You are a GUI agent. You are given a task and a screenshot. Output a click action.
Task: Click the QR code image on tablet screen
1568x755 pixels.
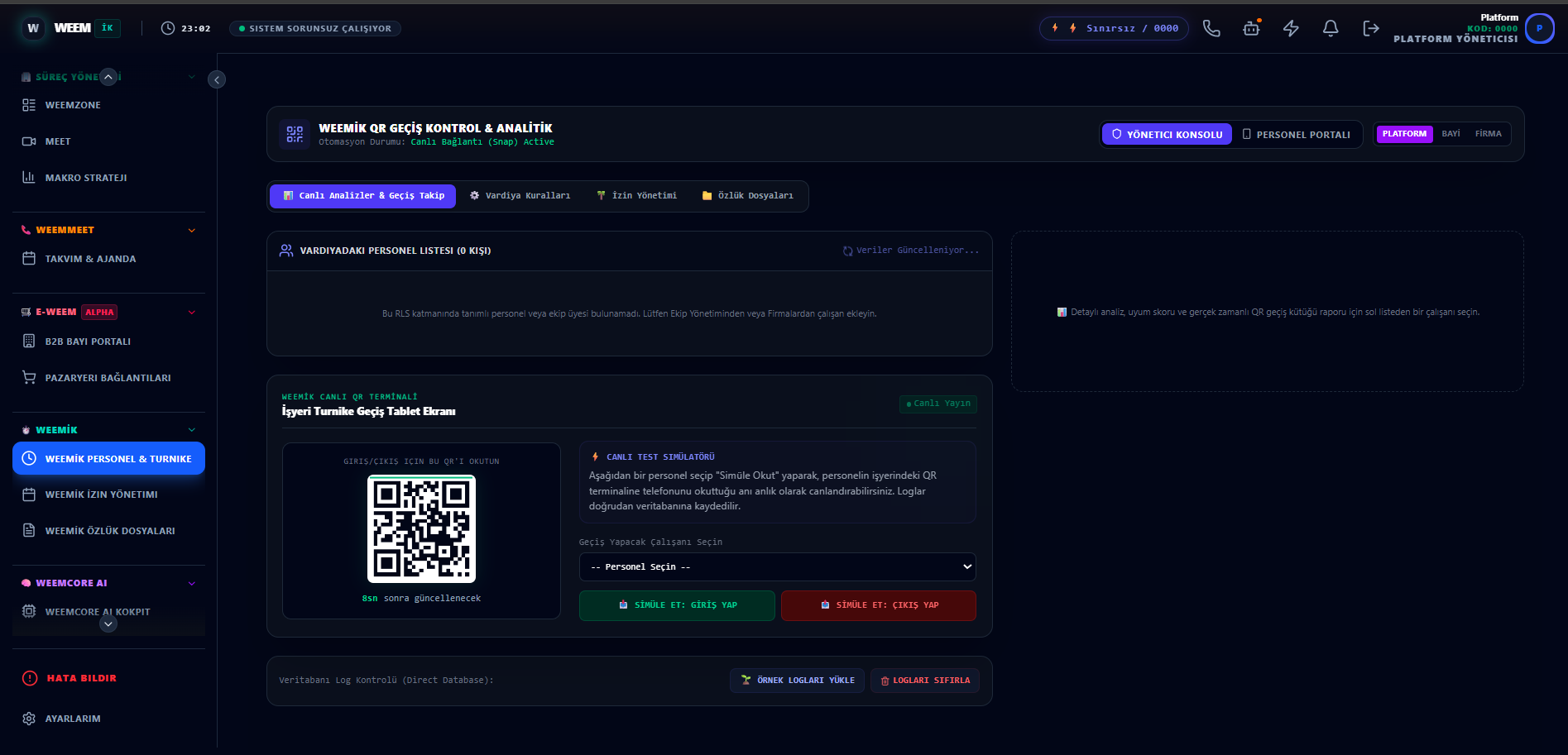tap(421, 529)
